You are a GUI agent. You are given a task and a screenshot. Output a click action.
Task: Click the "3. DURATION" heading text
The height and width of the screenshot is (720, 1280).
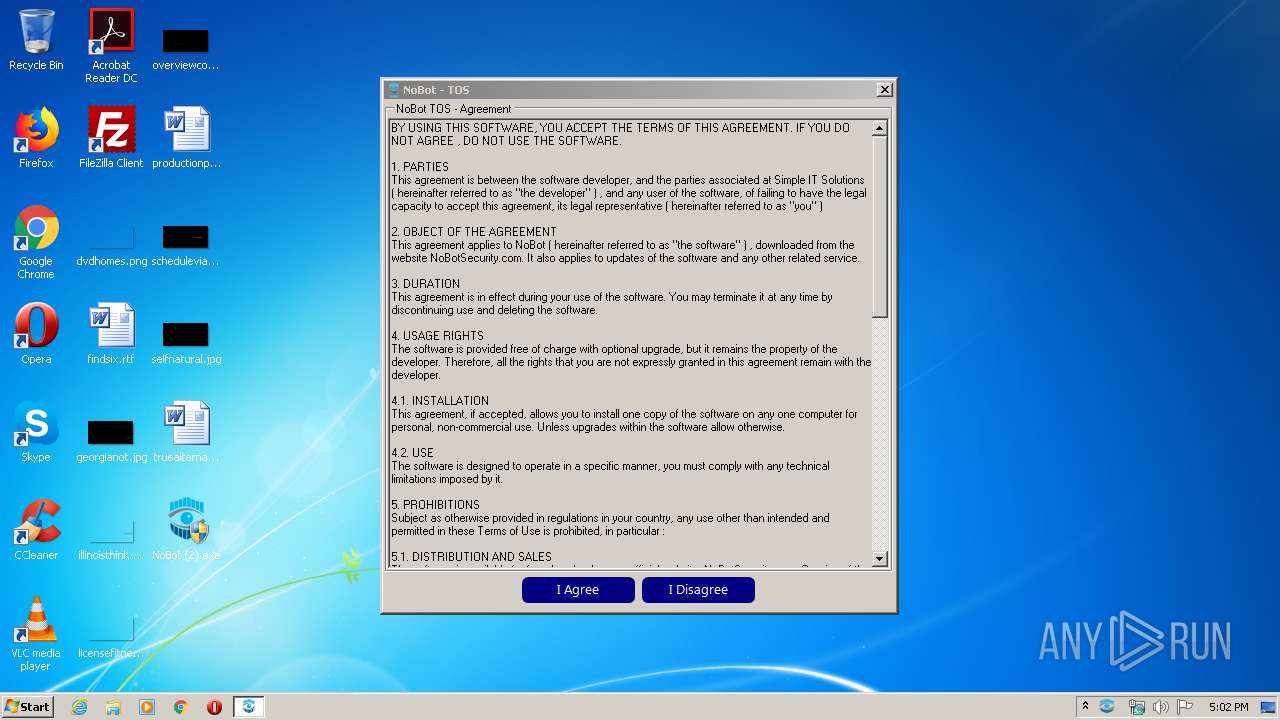pyautogui.click(x=426, y=284)
